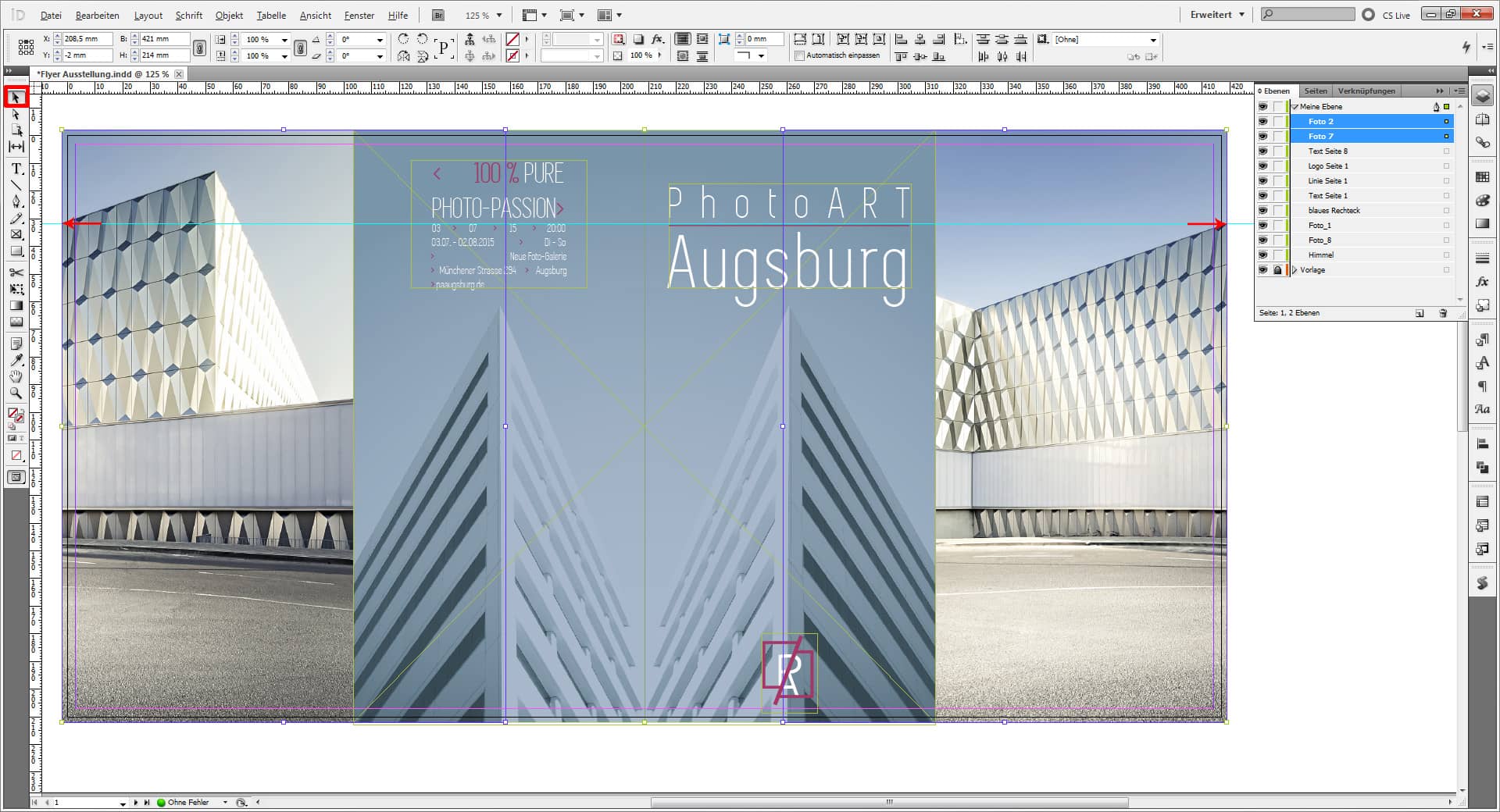Open the [Ohne] stroke style dropdown
1500x812 pixels.
coord(1152,39)
